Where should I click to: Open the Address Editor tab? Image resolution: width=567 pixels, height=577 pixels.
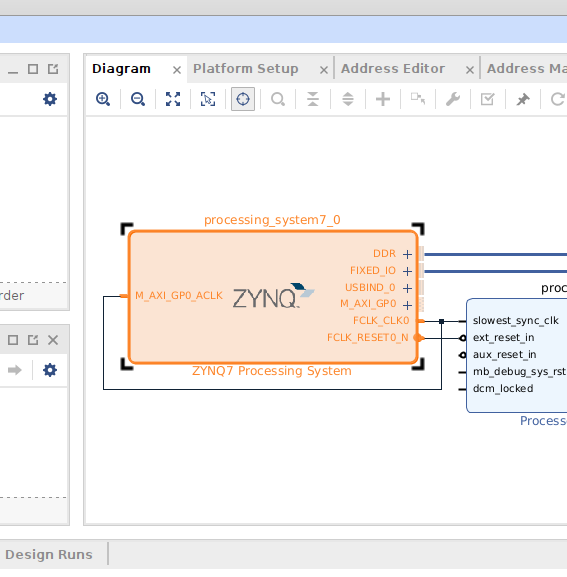[x=393, y=69]
